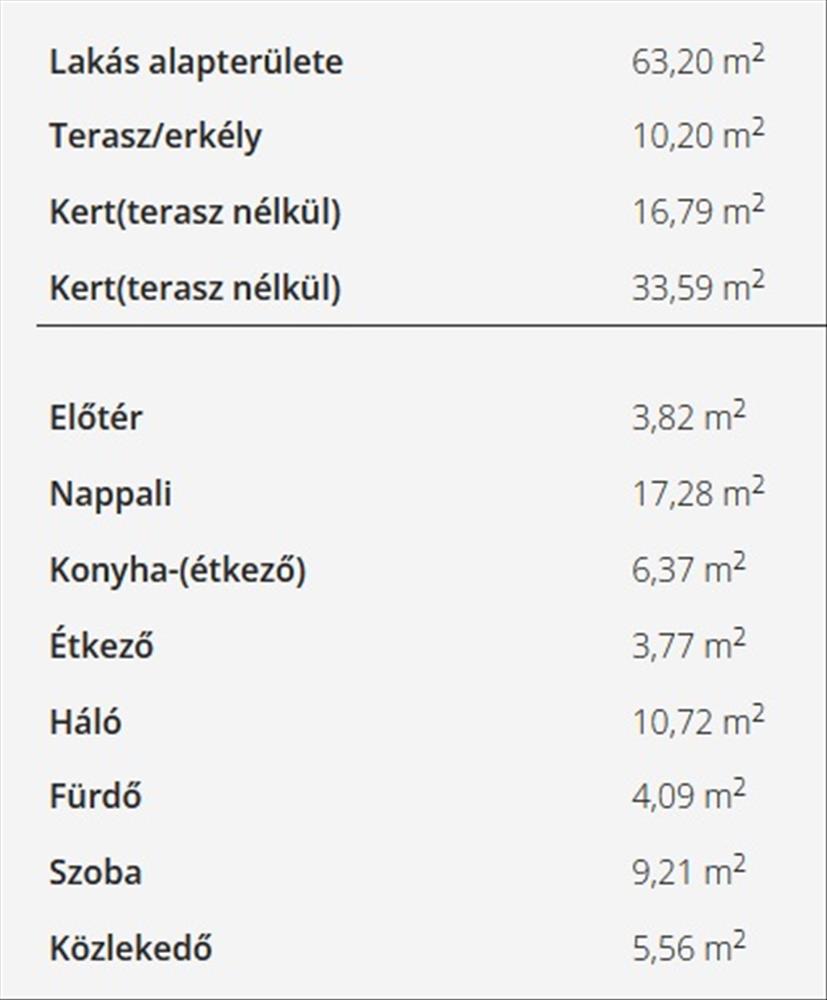Screen dimensions: 827x1000
Task: Click the Közlekedő row label
Action: [130, 948]
